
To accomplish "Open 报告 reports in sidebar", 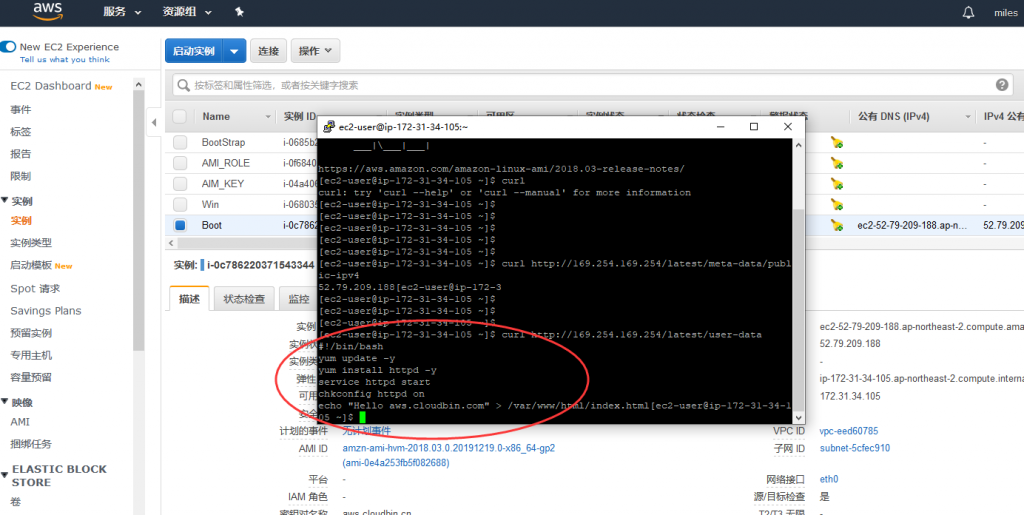I will pyautogui.click(x=21, y=154).
